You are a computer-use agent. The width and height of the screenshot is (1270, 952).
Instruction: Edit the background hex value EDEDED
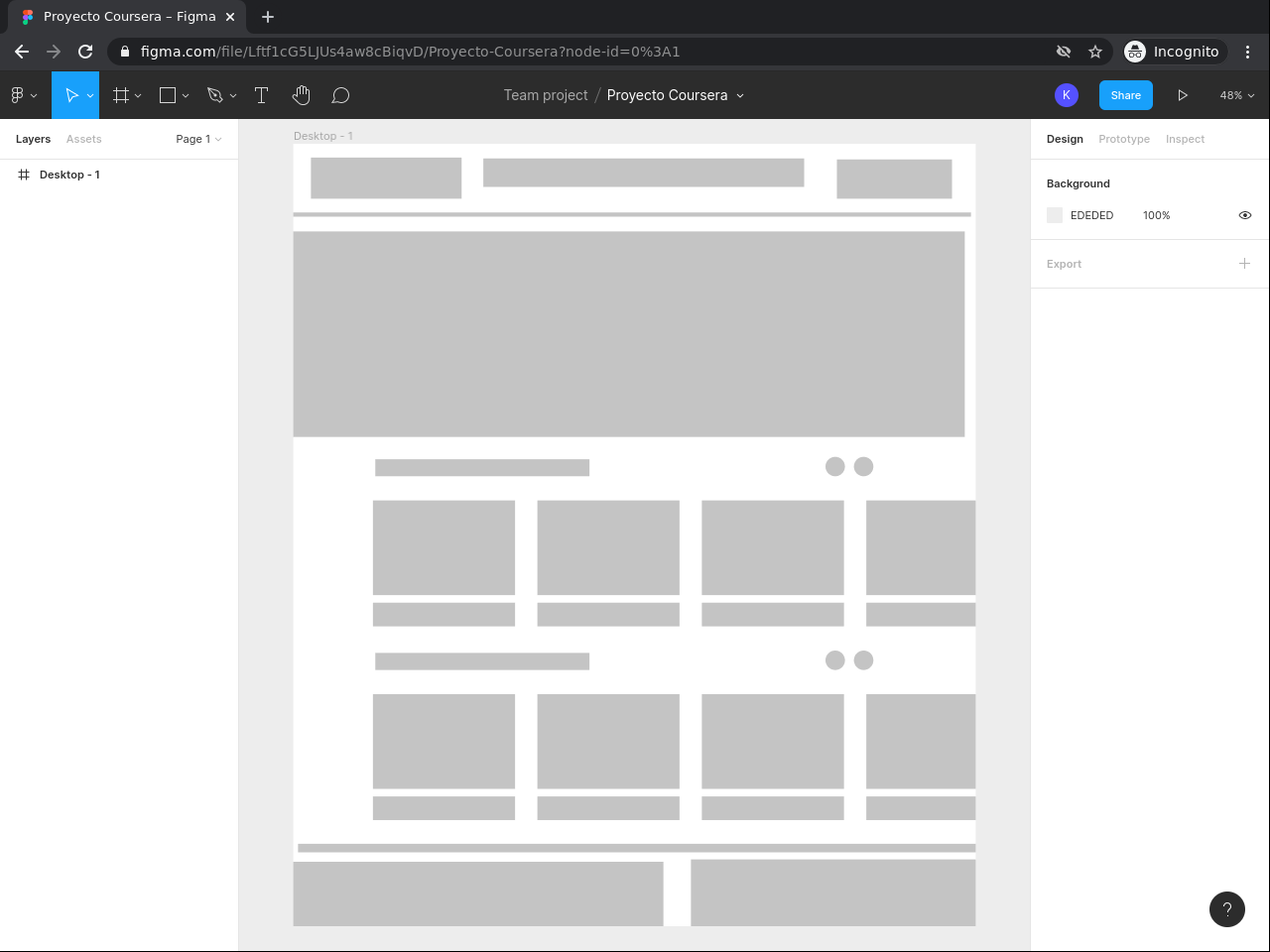click(x=1091, y=215)
